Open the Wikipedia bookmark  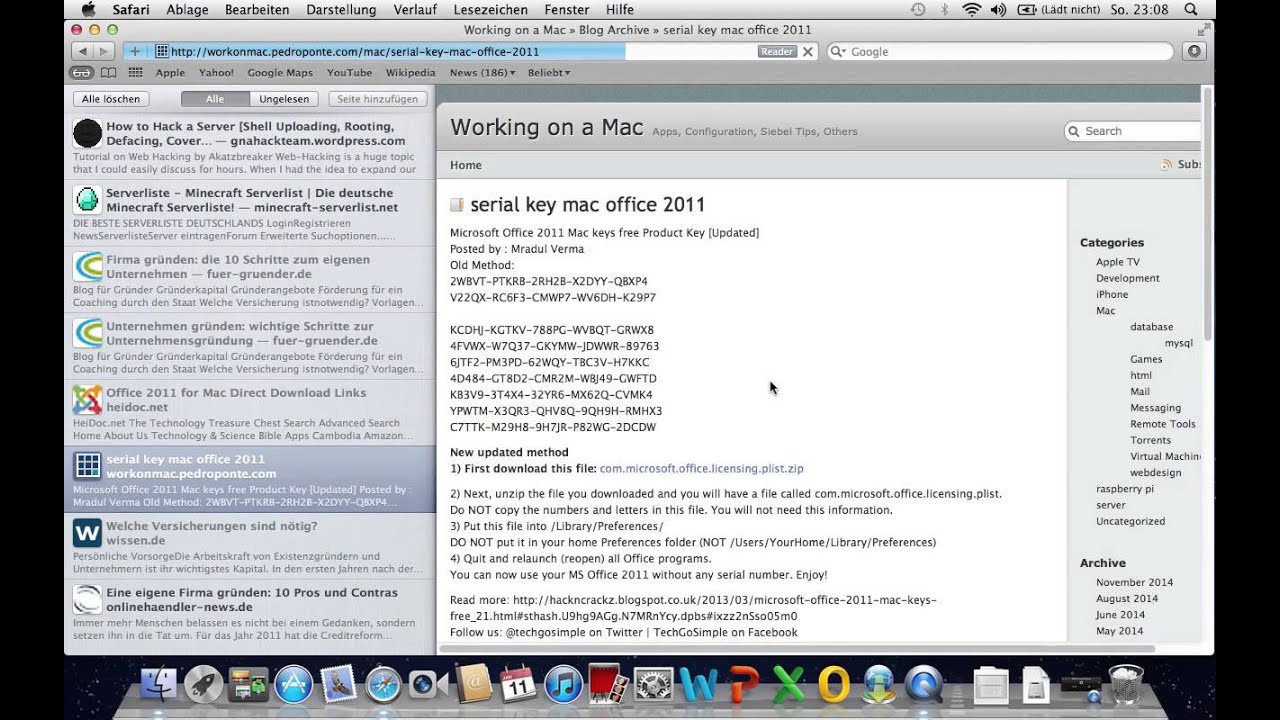click(x=410, y=72)
